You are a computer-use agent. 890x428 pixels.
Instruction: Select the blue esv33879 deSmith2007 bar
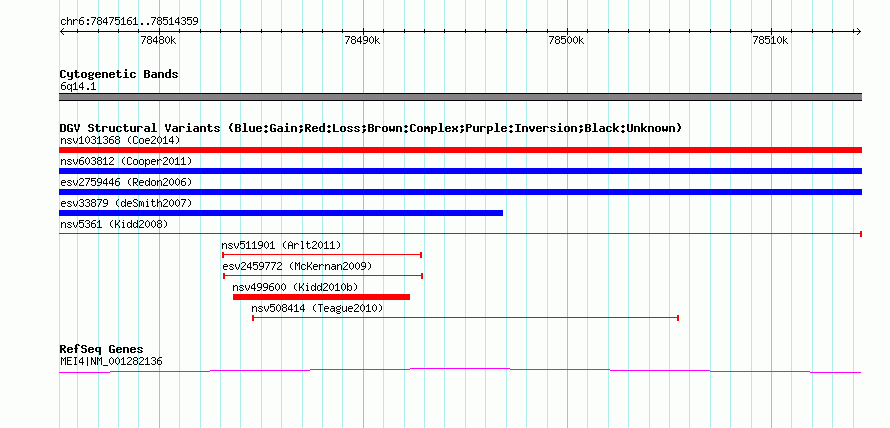pyautogui.click(x=281, y=213)
